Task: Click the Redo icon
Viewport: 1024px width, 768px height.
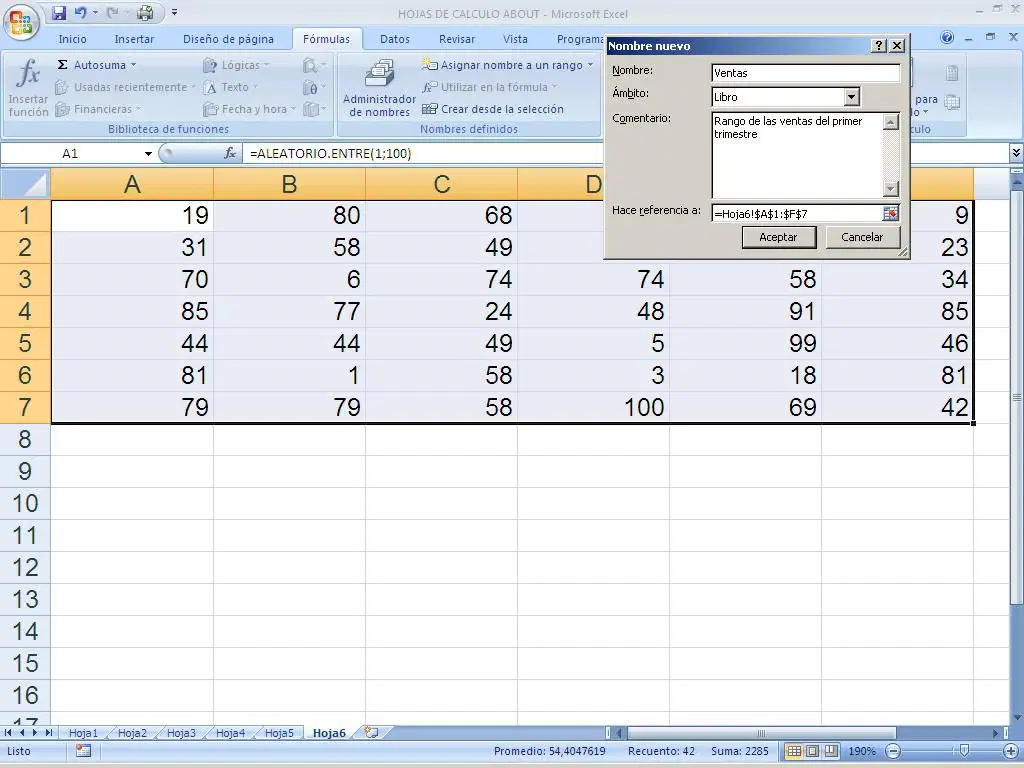Action: [x=112, y=12]
